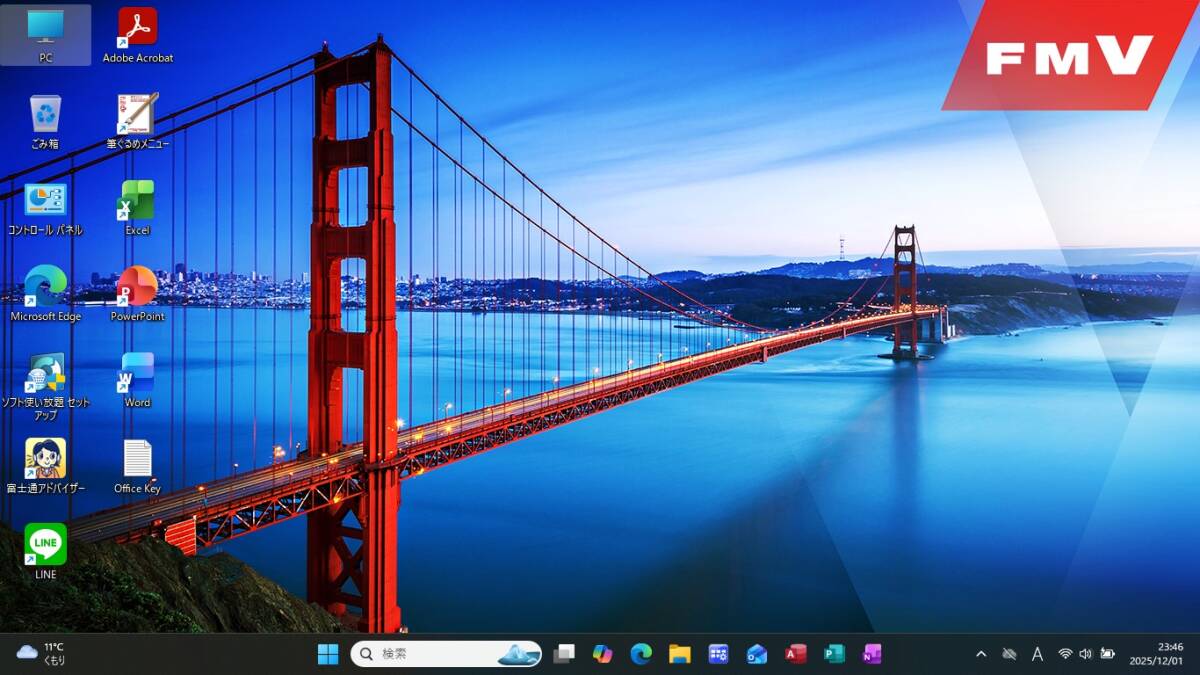Click the 筆ぐるめメニュー shortcut
Image resolution: width=1200 pixels, height=675 pixels.
[137, 115]
